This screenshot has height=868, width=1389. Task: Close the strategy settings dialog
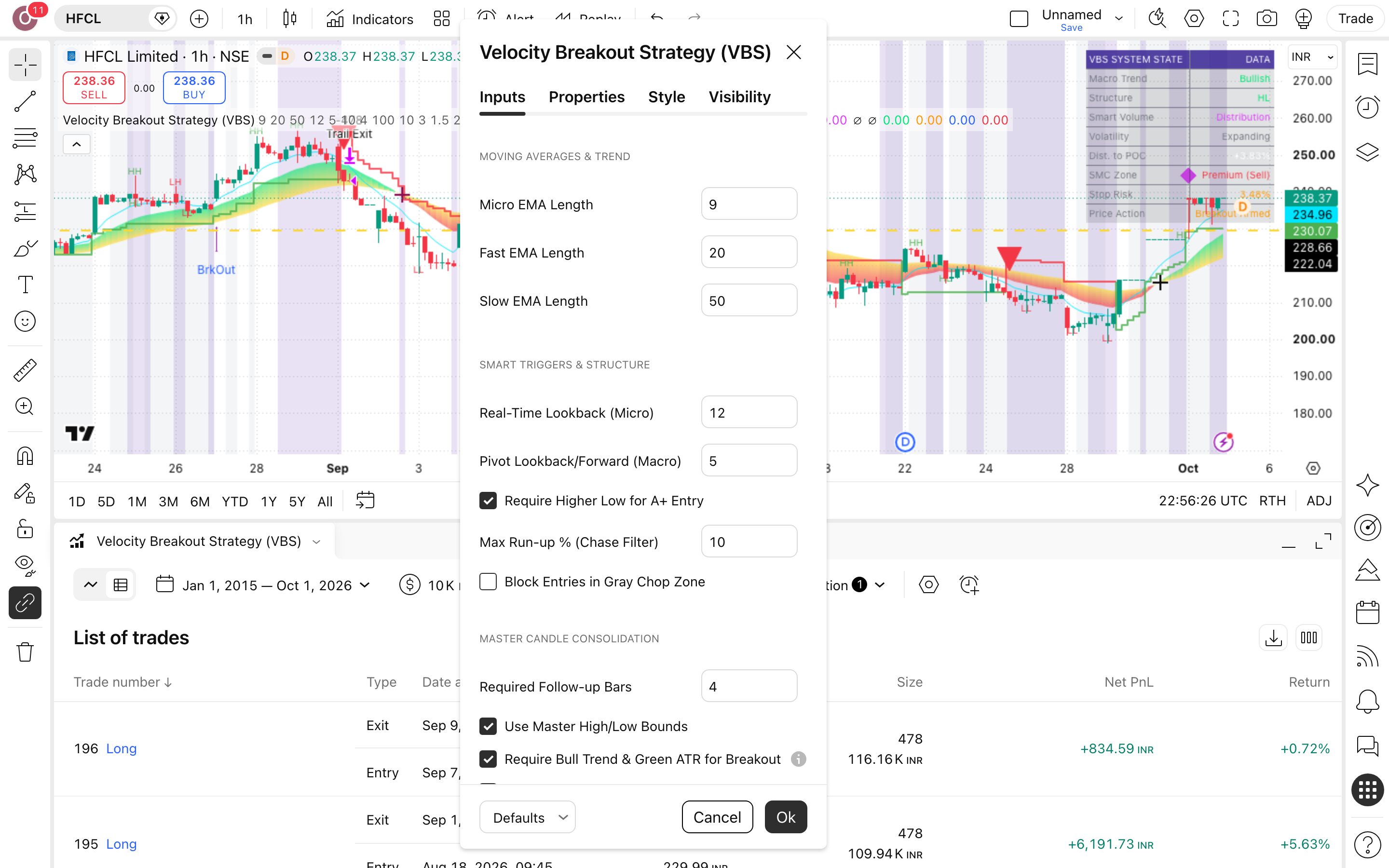click(794, 52)
